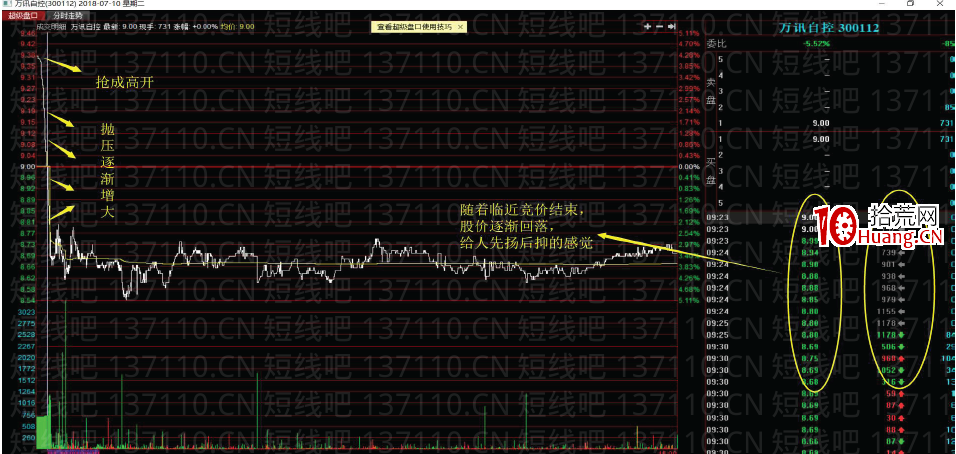Screen dimensions: 956x454
Task: Click the 均价: 9.00 header value
Action: pos(237,26)
